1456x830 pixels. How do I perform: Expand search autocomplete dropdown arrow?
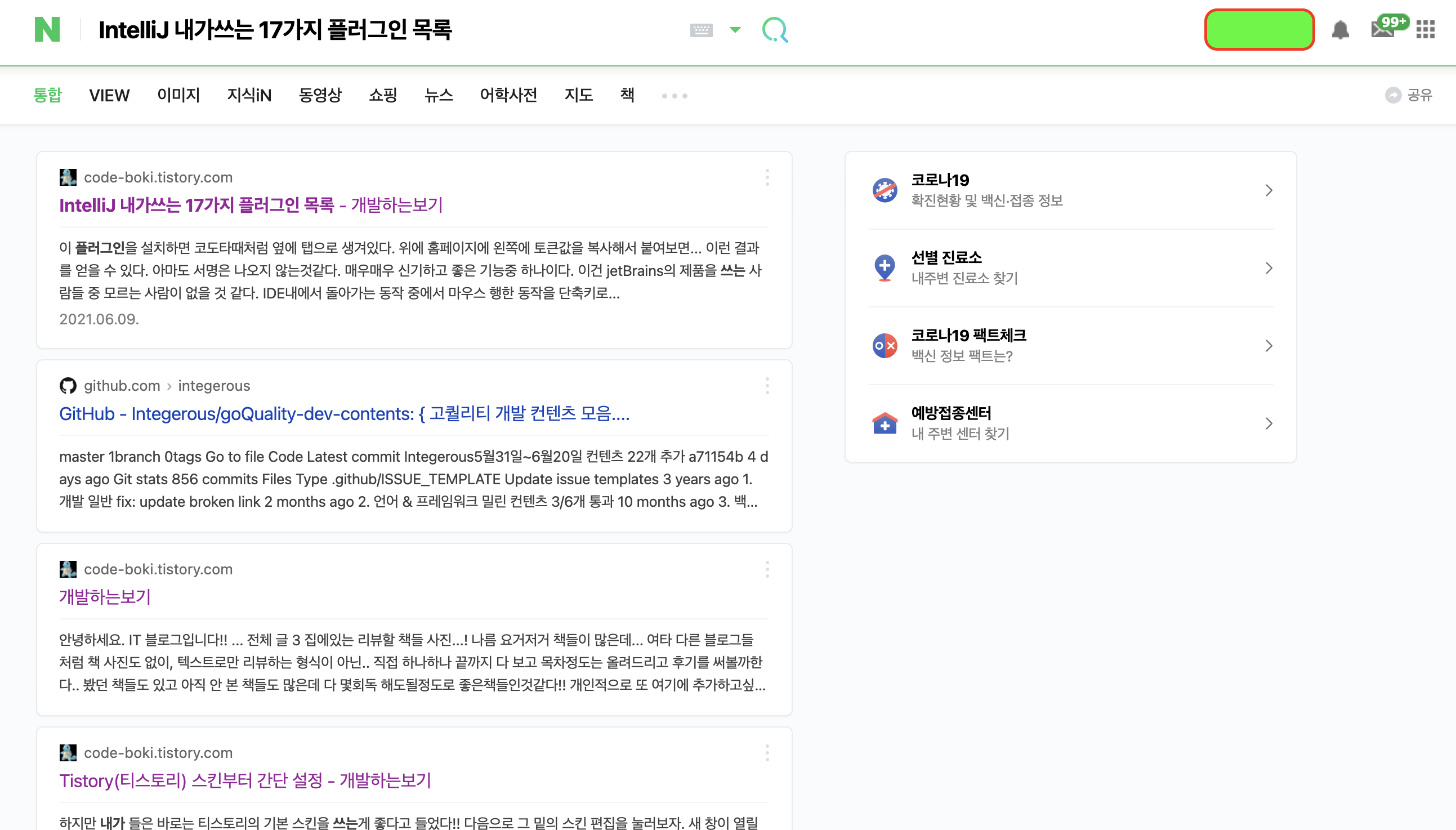(735, 30)
